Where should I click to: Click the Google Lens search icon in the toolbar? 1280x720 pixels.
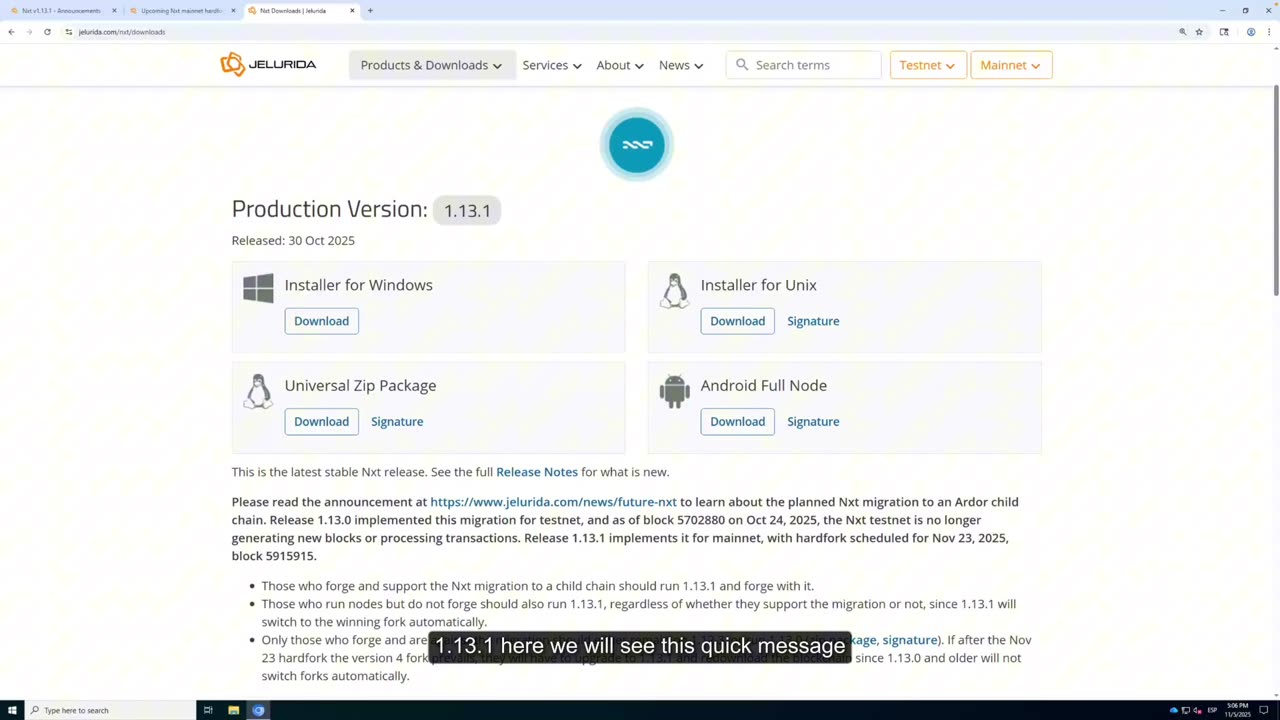click(1224, 32)
